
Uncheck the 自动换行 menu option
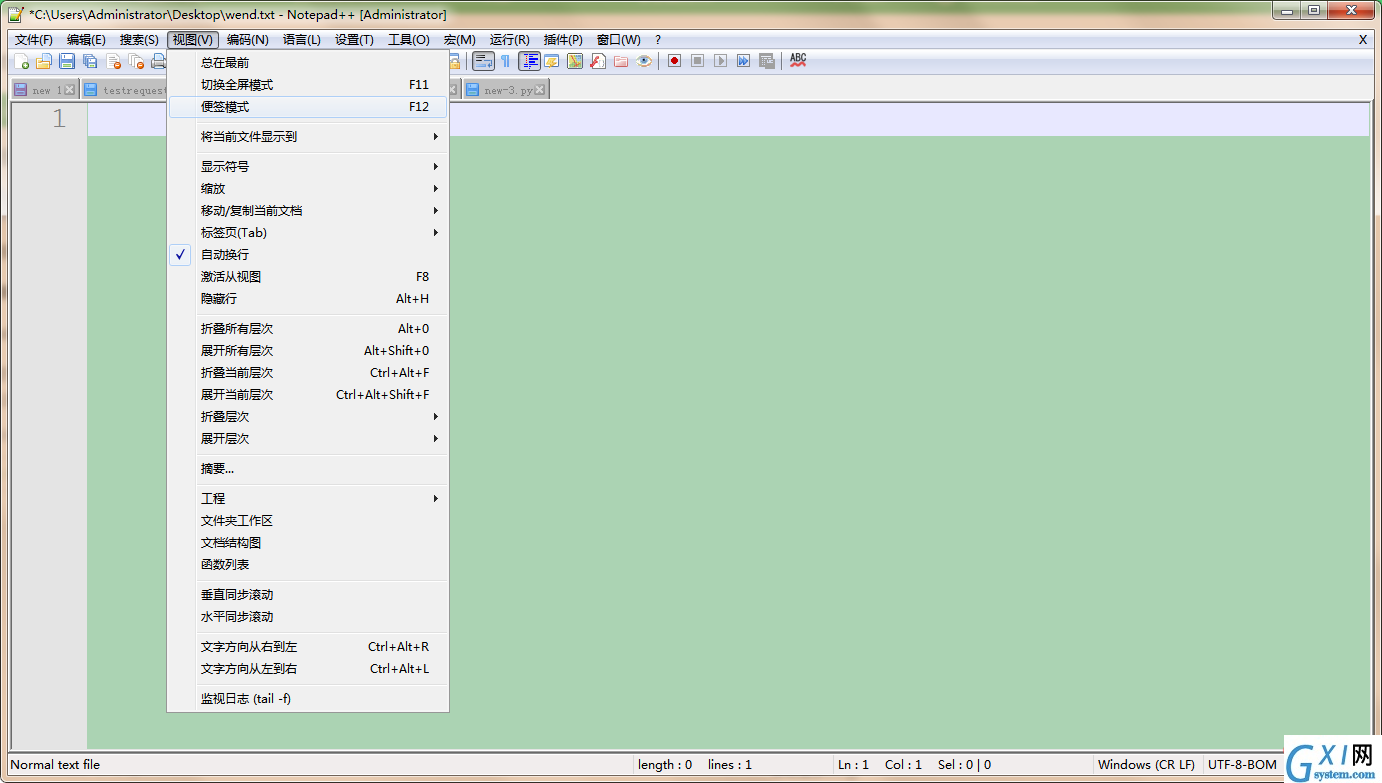point(308,255)
